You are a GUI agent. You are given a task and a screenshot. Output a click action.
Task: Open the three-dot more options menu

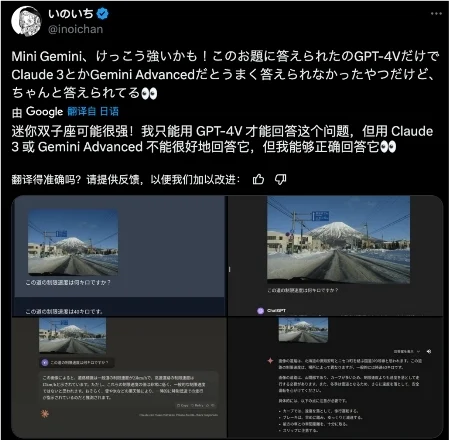(x=436, y=14)
